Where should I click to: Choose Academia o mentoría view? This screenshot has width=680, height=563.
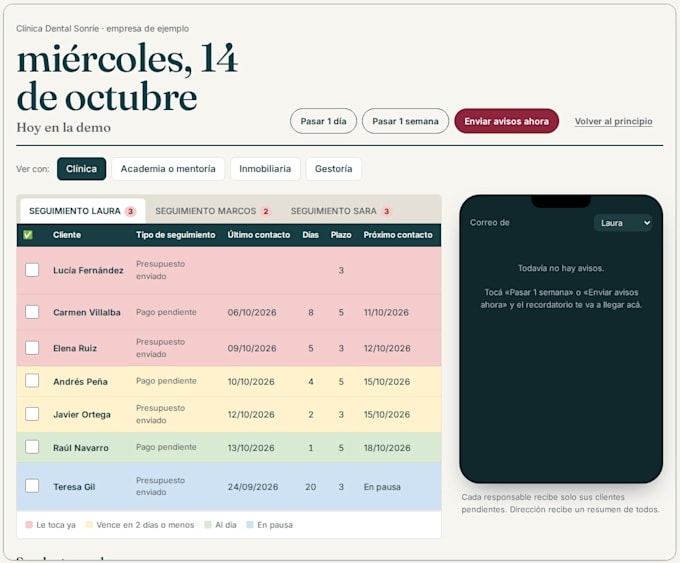168,169
